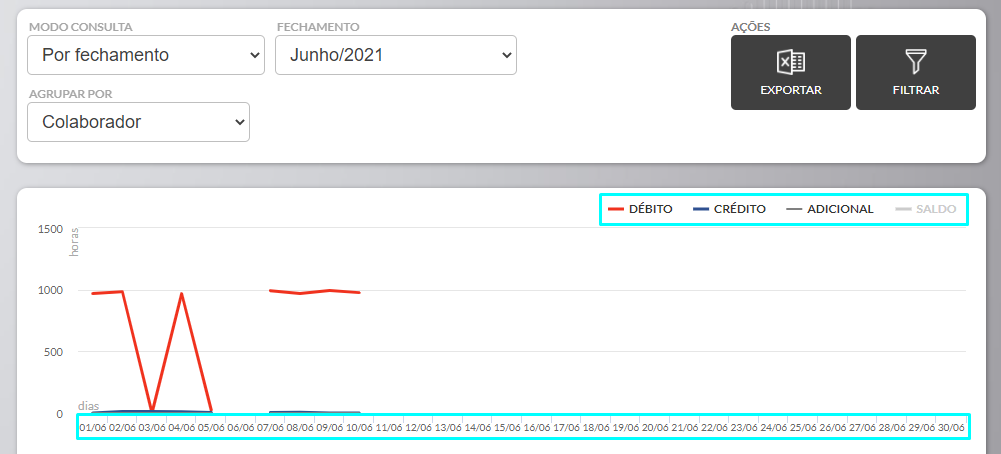Click the 24/06 date label
This screenshot has height=454, width=1001.
(x=774, y=427)
